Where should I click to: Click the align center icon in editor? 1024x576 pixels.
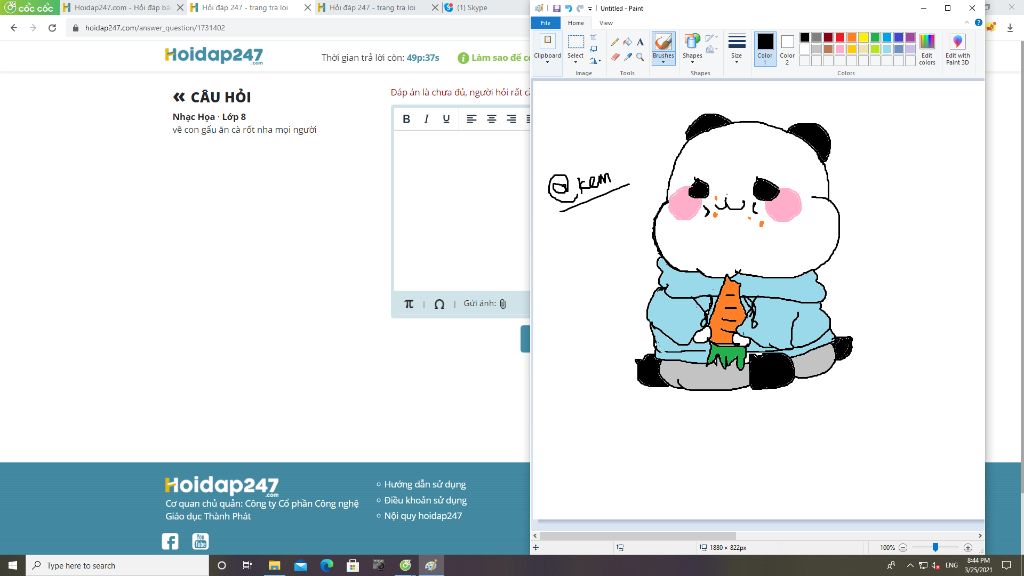pos(491,119)
